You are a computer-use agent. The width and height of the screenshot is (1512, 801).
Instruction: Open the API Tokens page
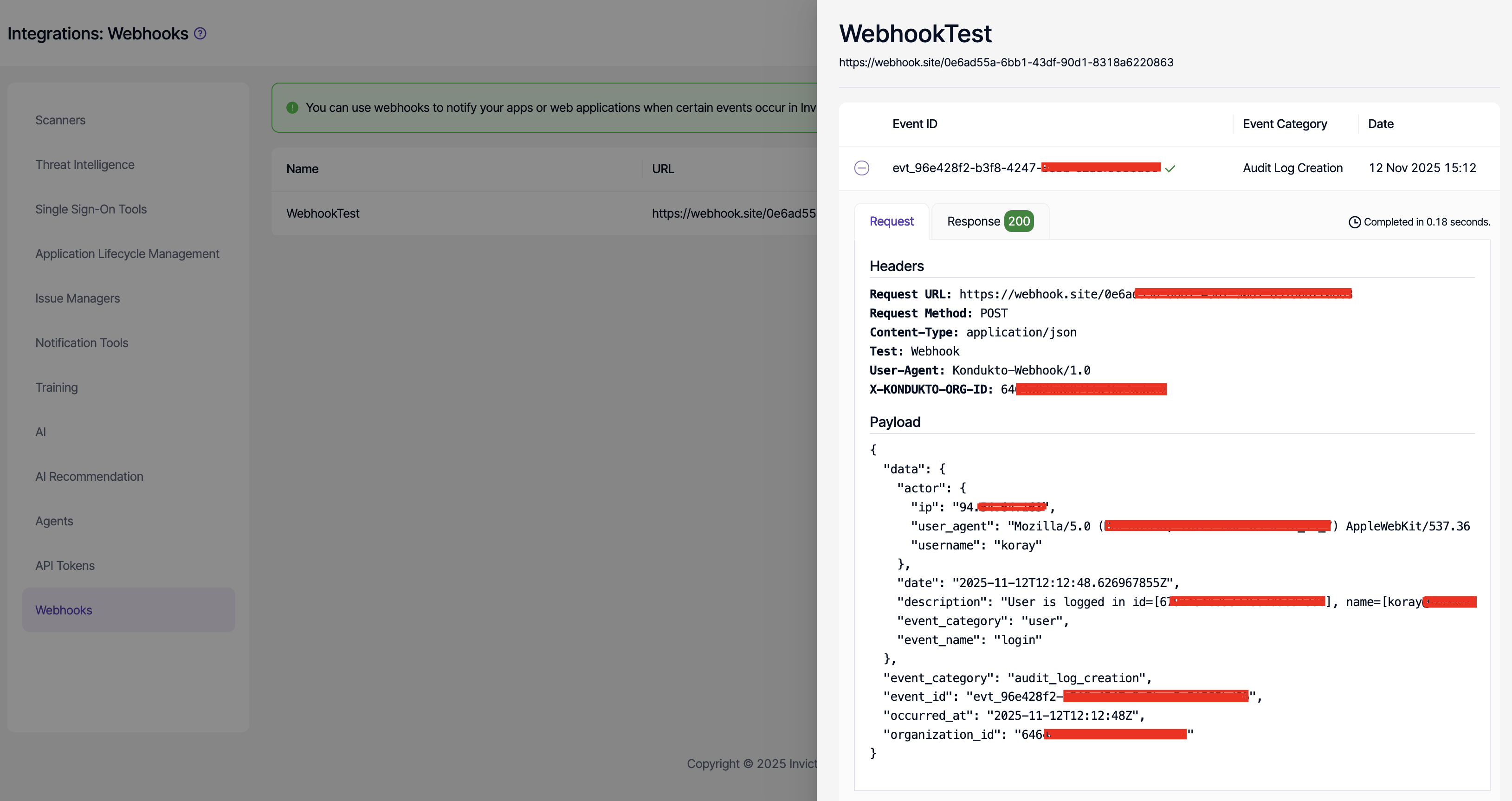65,566
